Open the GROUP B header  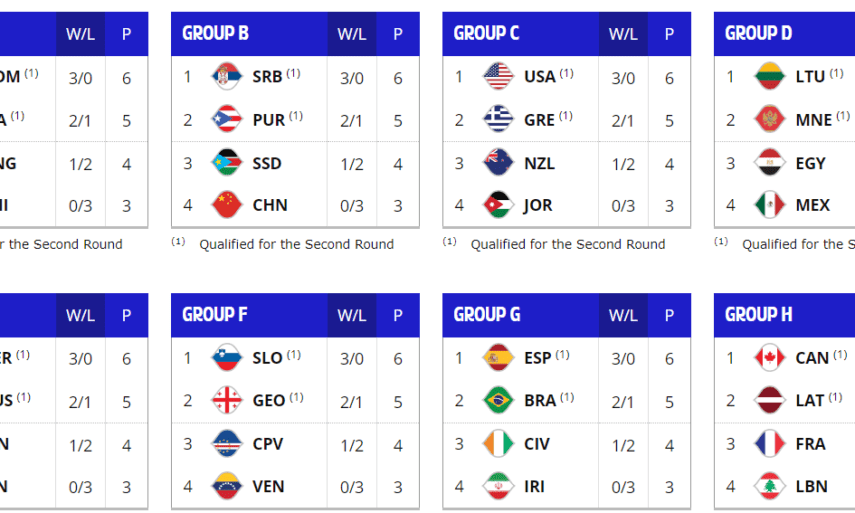[x=216, y=34]
